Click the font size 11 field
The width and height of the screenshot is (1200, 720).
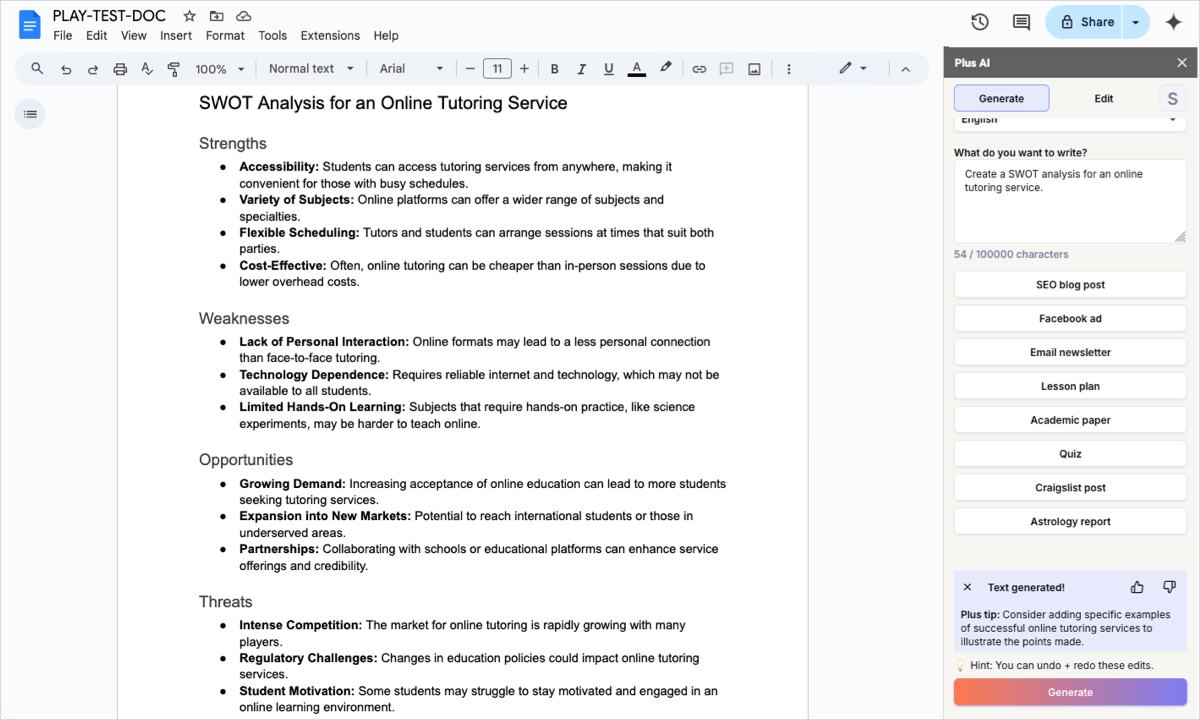(497, 69)
